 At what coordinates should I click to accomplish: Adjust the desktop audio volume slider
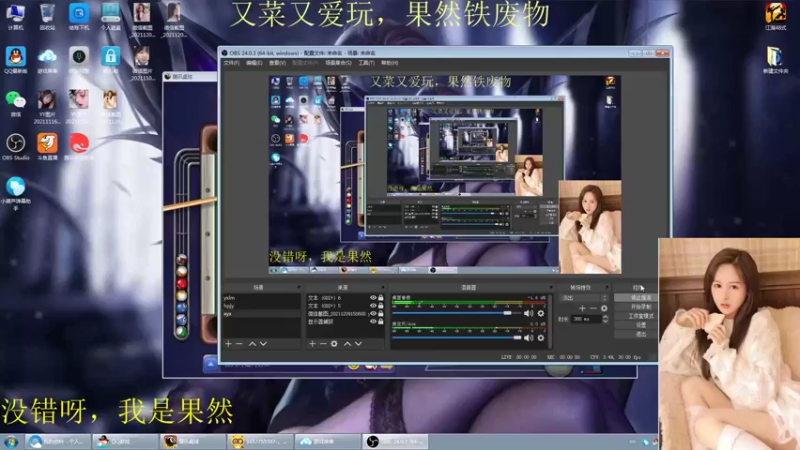(x=457, y=313)
